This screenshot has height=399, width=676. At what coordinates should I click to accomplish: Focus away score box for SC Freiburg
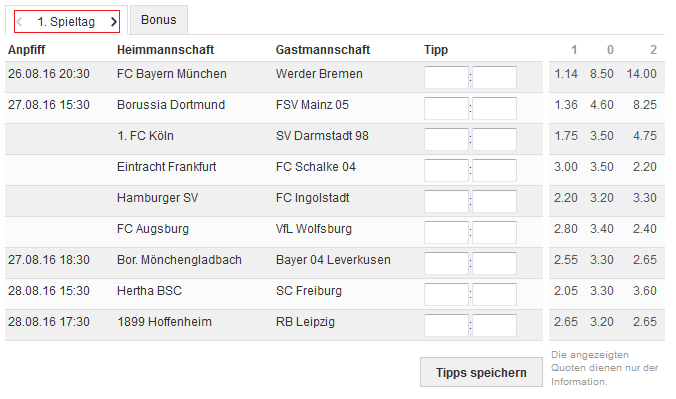(494, 295)
